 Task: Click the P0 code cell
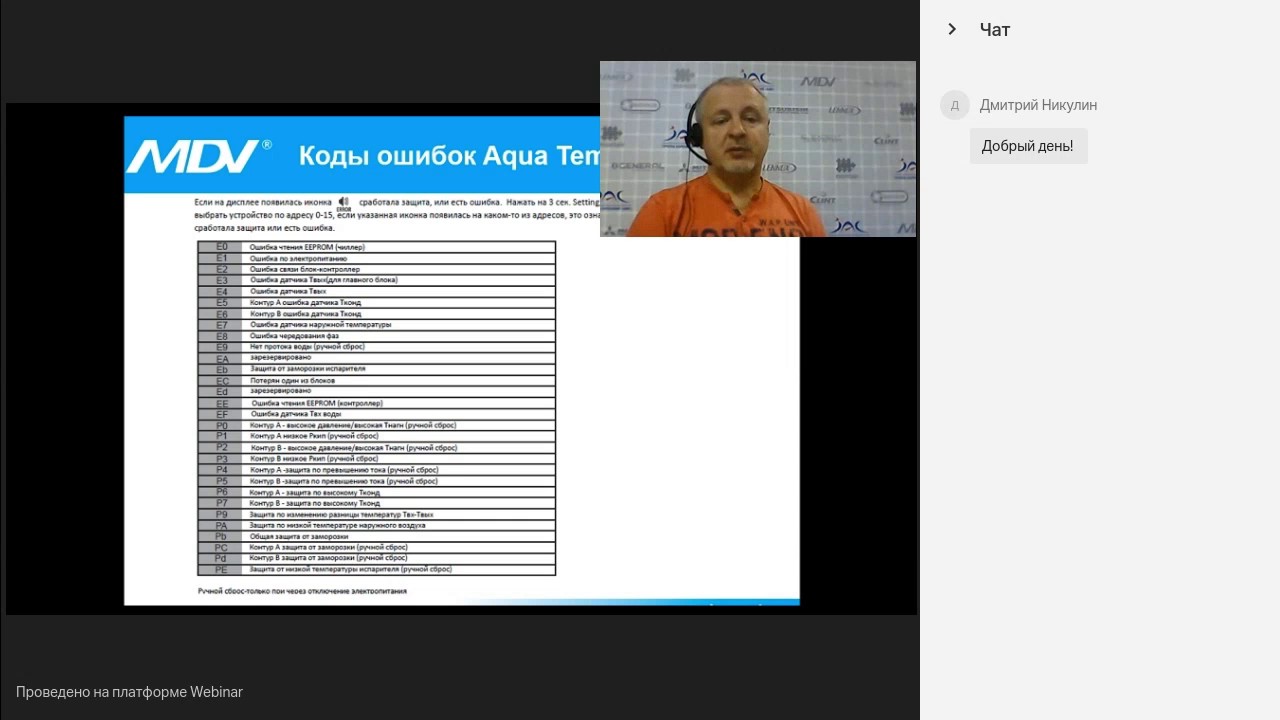tap(222, 425)
